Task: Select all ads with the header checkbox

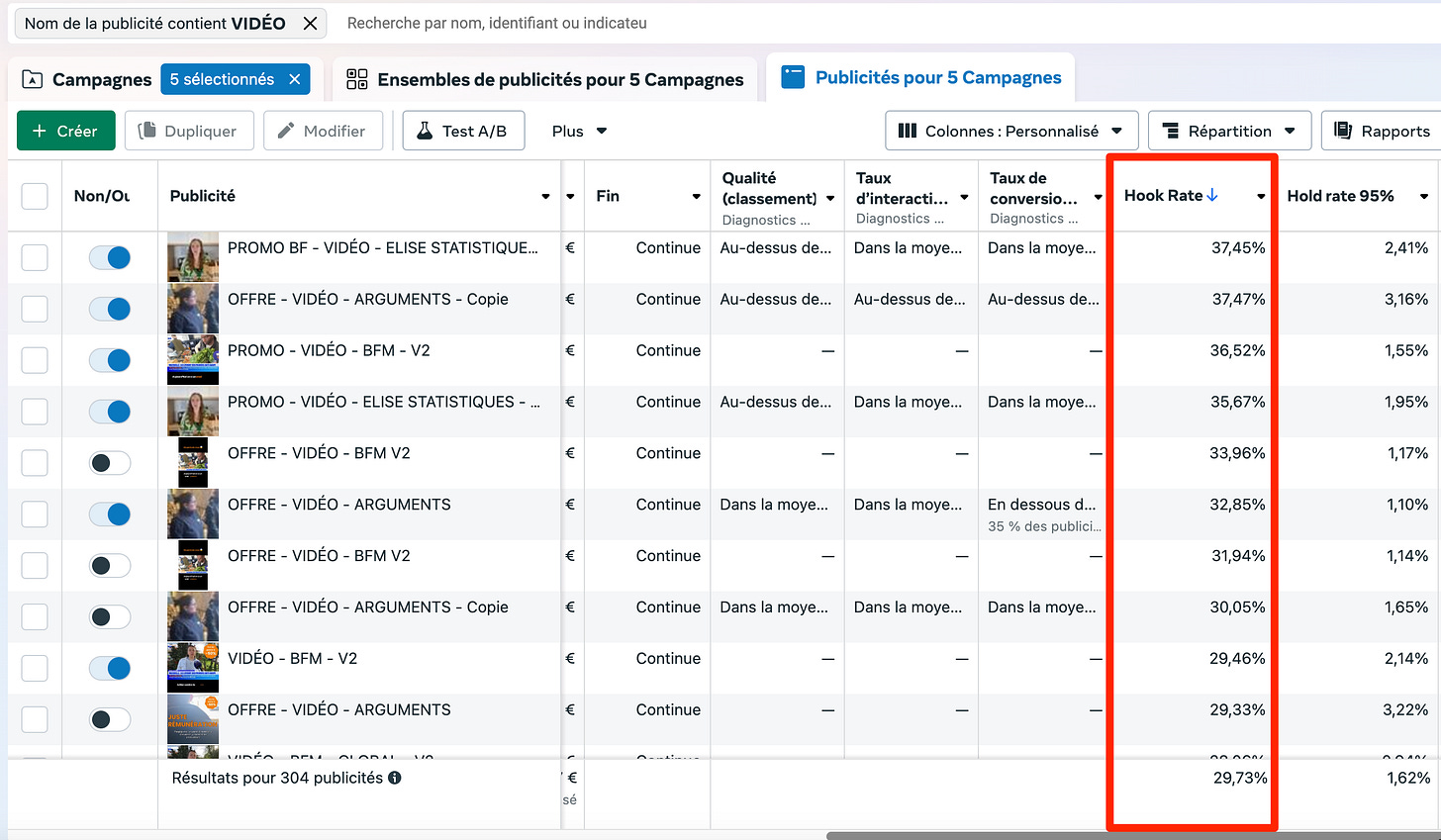Action: [35, 196]
